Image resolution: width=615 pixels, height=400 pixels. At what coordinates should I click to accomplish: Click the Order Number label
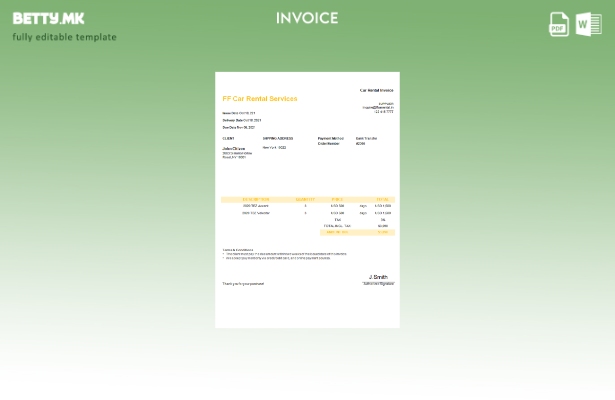(328, 143)
